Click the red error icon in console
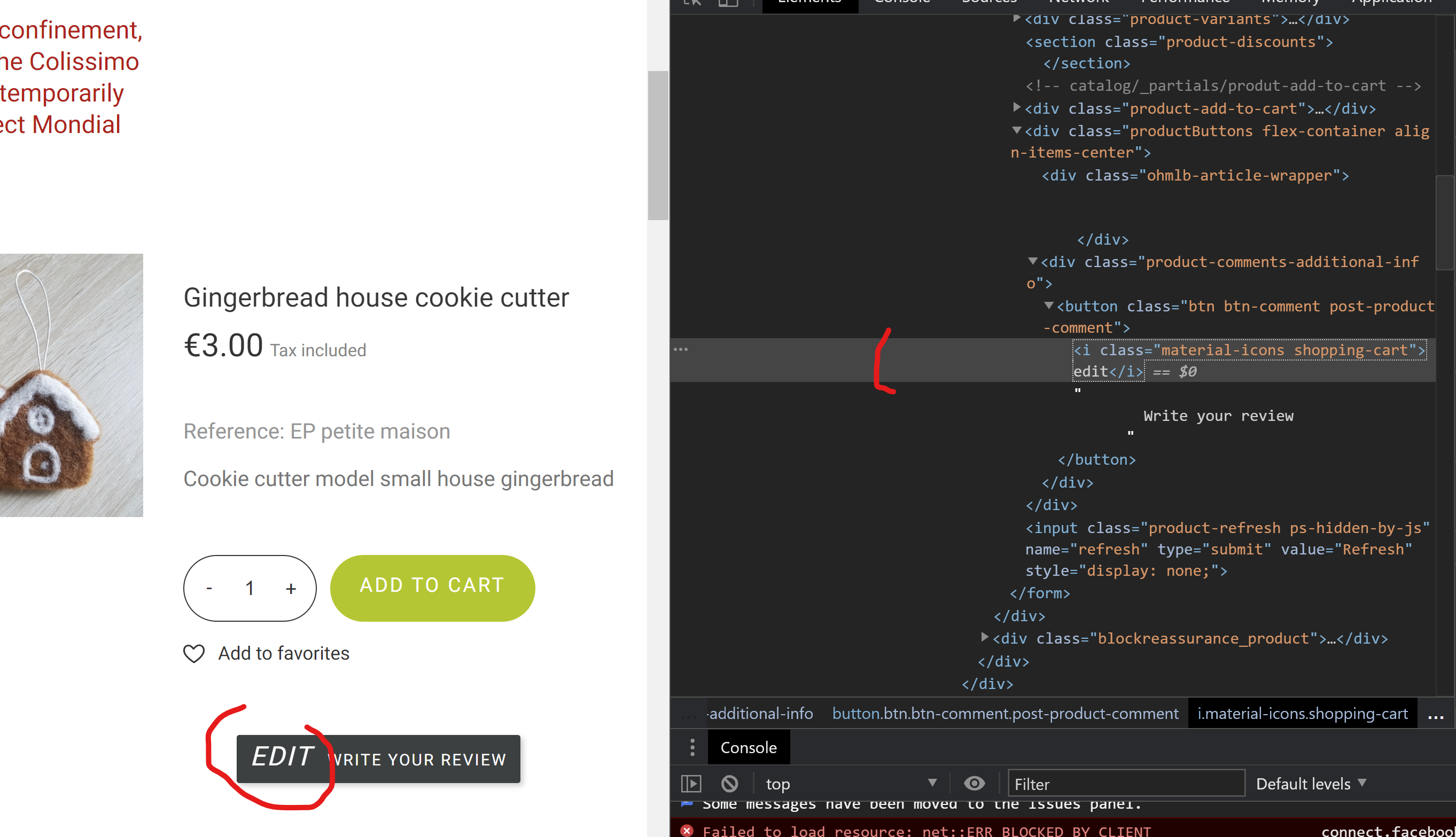 point(687,830)
